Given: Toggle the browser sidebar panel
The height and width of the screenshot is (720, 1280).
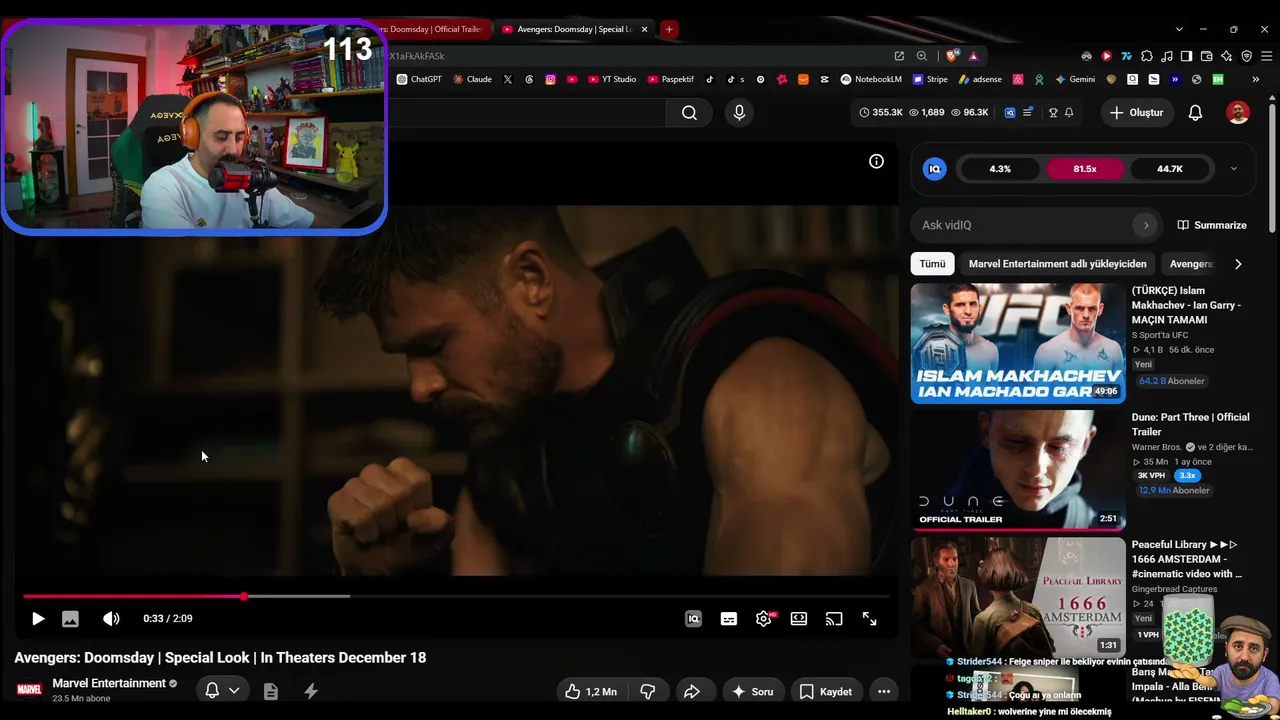Looking at the screenshot, I should coord(1186,56).
